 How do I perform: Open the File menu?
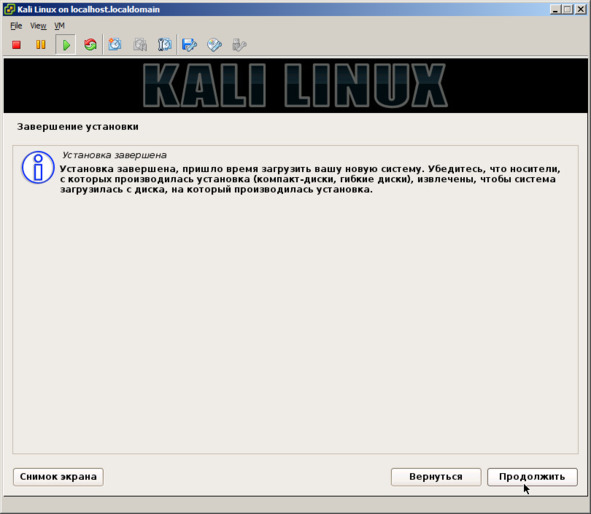pyautogui.click(x=16, y=26)
